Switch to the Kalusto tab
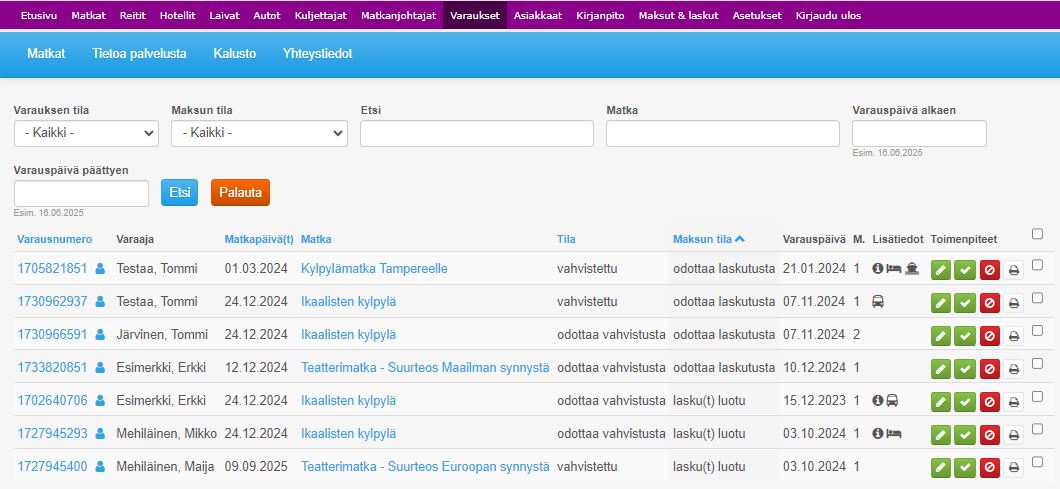 point(234,53)
